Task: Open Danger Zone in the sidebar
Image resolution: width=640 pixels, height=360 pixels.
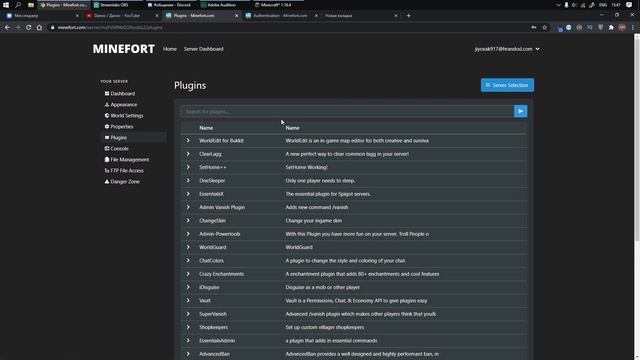Action: pos(122,182)
